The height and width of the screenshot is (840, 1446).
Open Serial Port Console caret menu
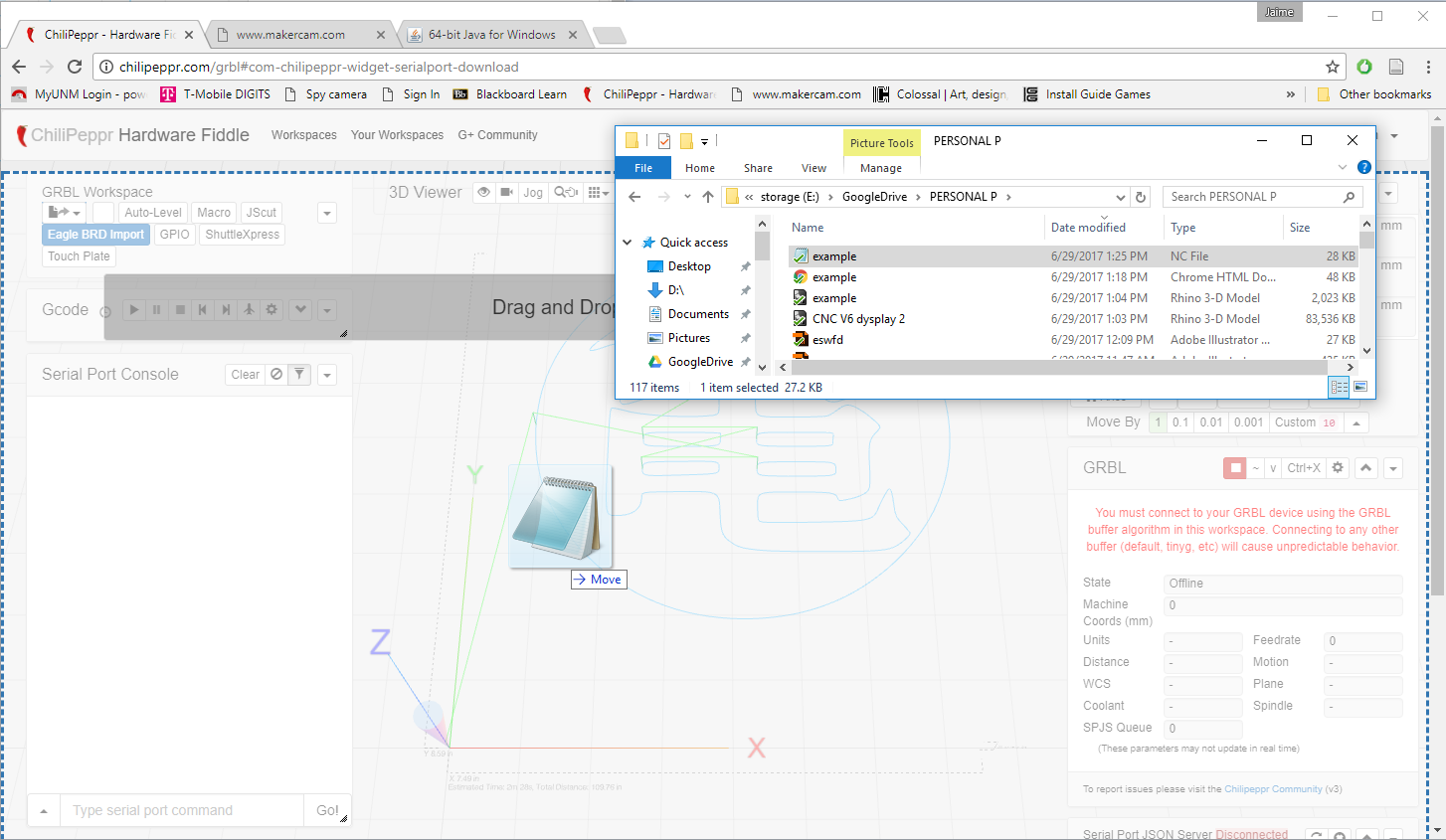(x=327, y=375)
